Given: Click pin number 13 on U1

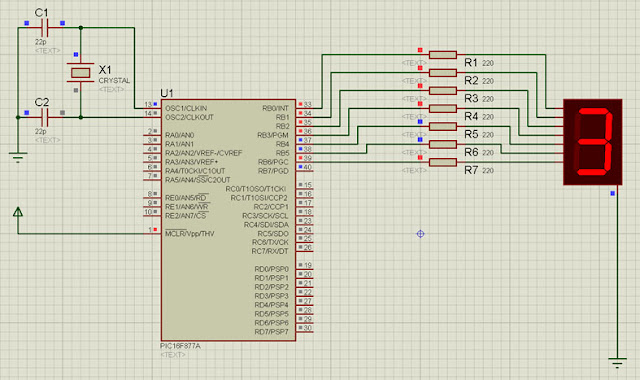Looking at the screenshot, I should 148,104.
